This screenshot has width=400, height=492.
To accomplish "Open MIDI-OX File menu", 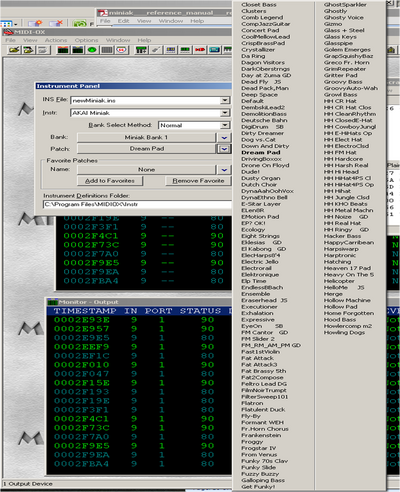I will tap(10, 40).
